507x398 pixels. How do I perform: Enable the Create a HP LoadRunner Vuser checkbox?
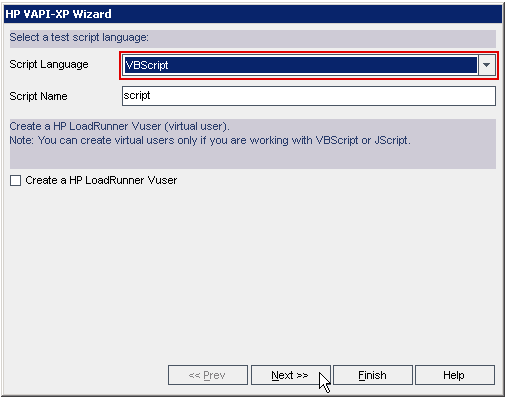15,180
